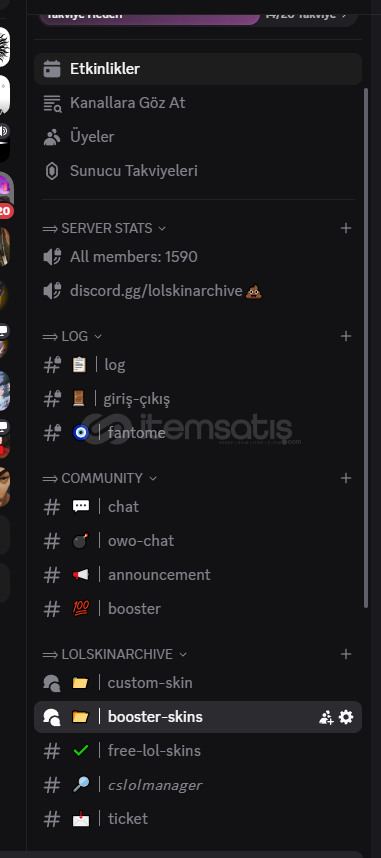
Task: Open the Etkinlikler events calendar icon
Action: pyautogui.click(x=52, y=69)
